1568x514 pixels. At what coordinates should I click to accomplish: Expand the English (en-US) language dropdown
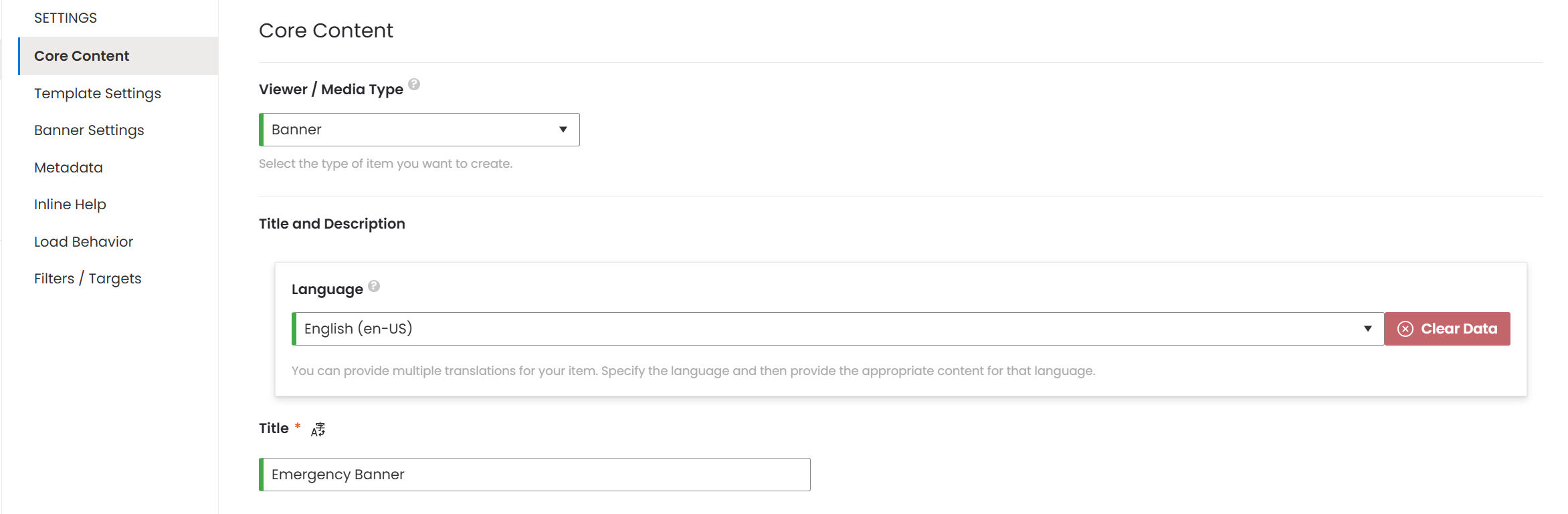(x=838, y=329)
